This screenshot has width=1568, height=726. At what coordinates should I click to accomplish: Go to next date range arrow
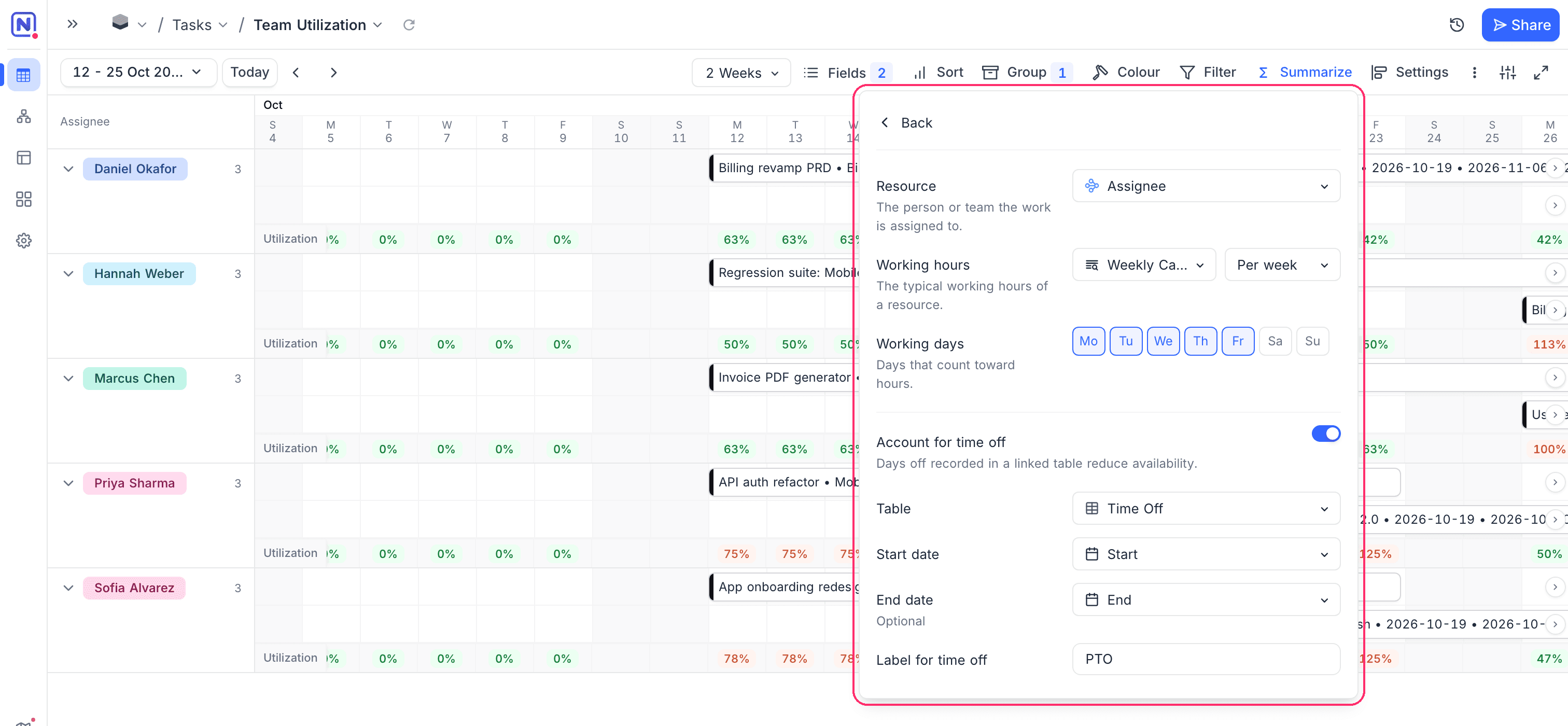coord(333,73)
